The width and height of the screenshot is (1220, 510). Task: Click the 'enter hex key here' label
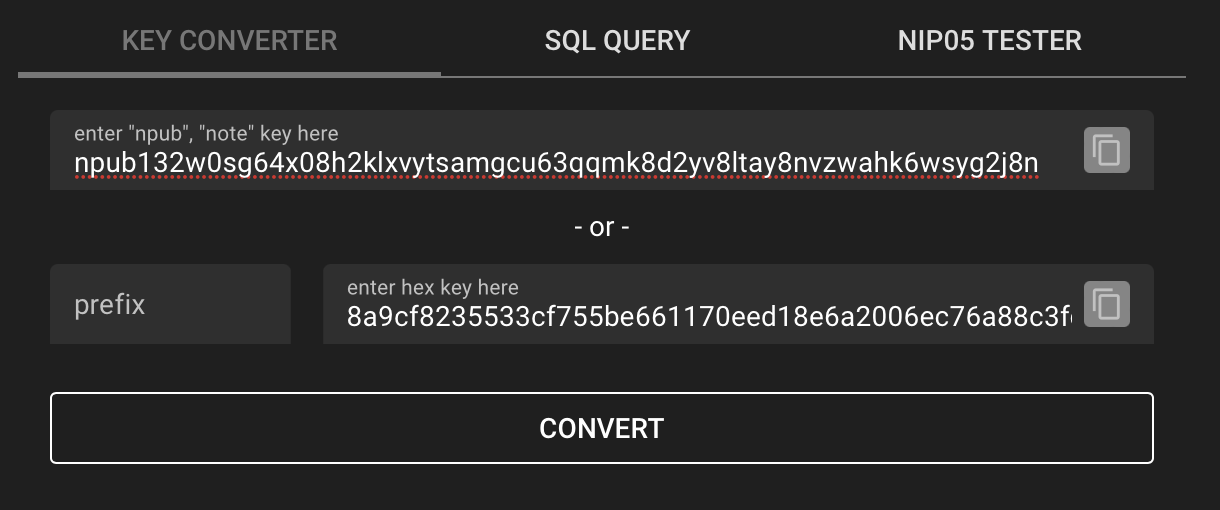click(432, 288)
